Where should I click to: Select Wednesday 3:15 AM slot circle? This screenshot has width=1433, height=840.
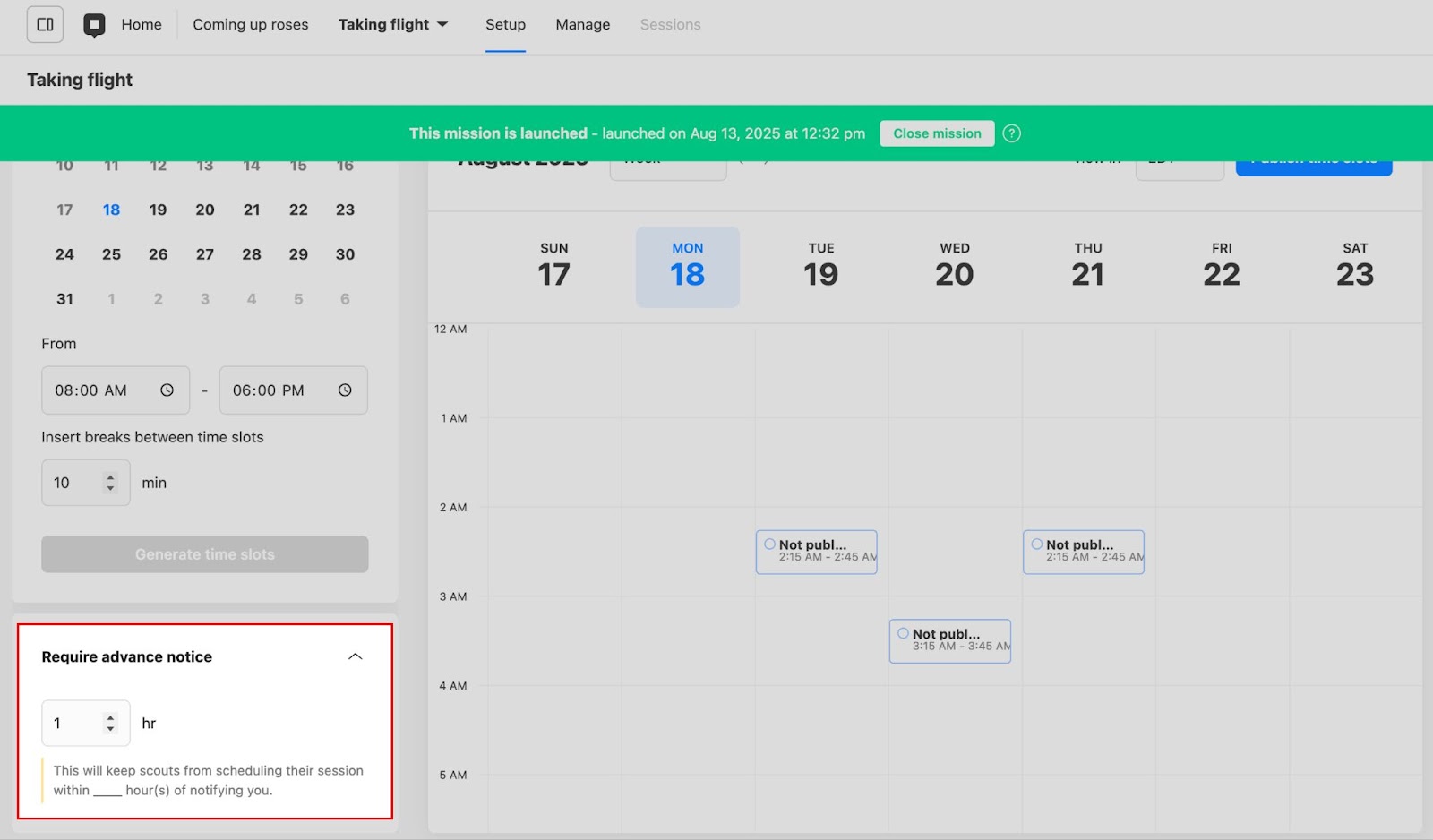click(x=903, y=633)
